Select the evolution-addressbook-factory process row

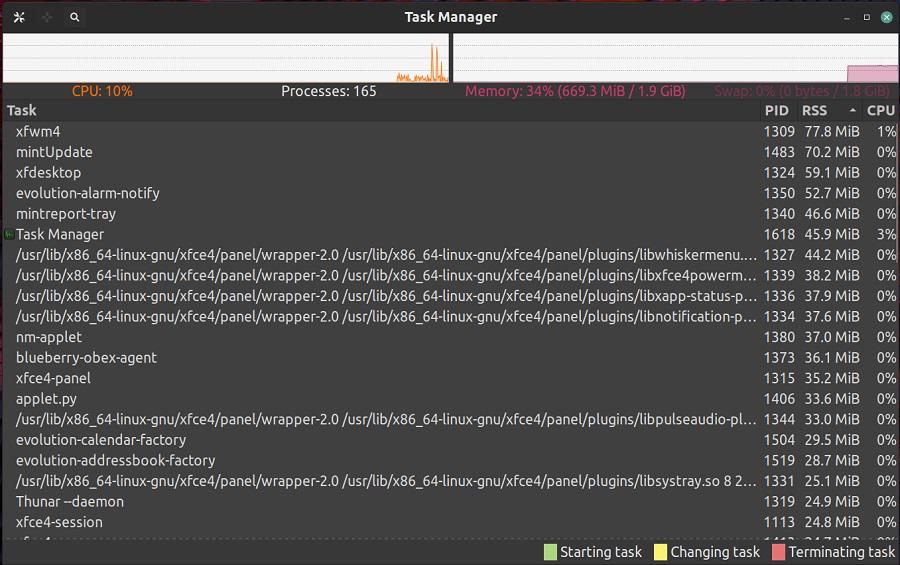click(450, 460)
